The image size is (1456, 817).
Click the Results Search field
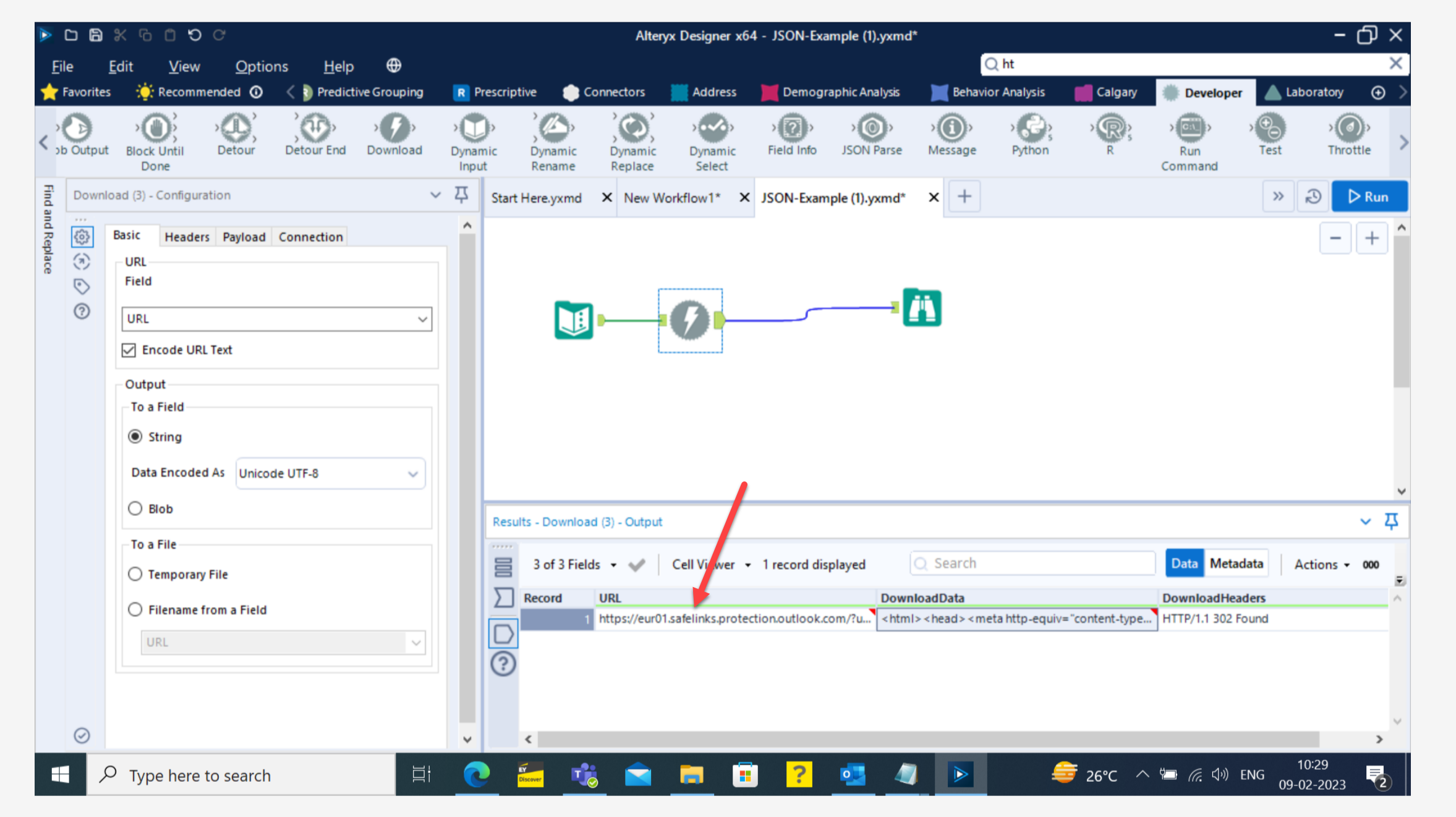click(1032, 564)
